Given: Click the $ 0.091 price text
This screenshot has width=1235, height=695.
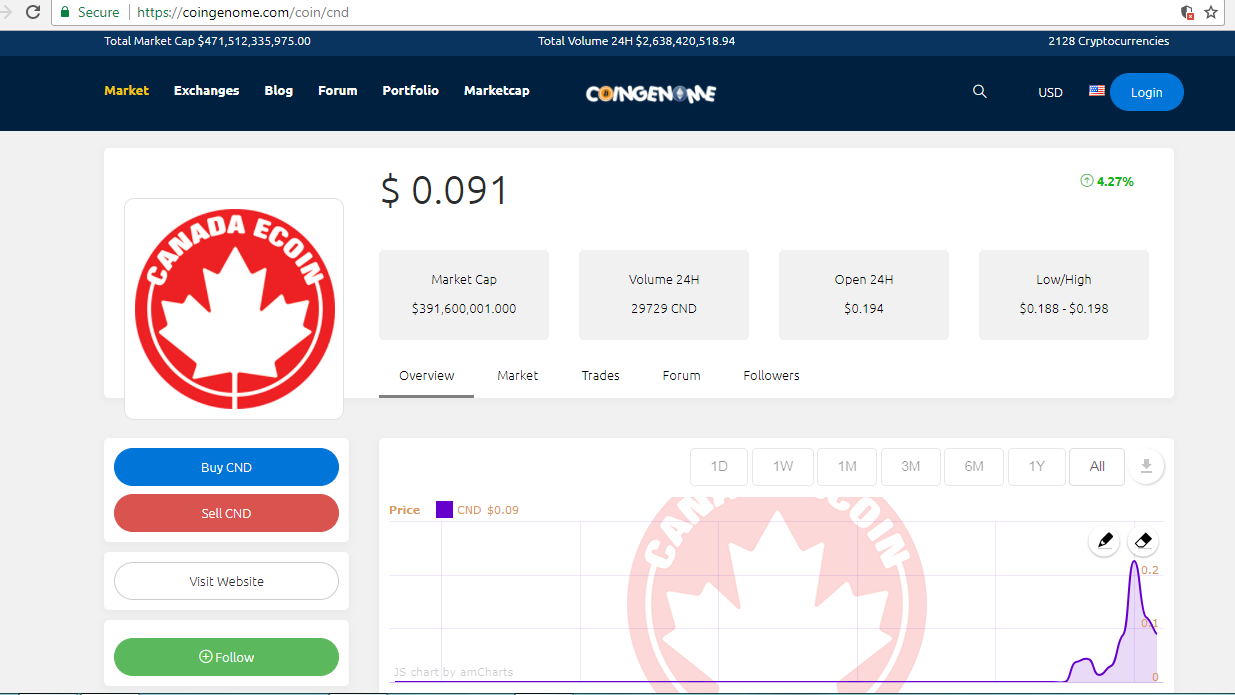Looking at the screenshot, I should (445, 190).
